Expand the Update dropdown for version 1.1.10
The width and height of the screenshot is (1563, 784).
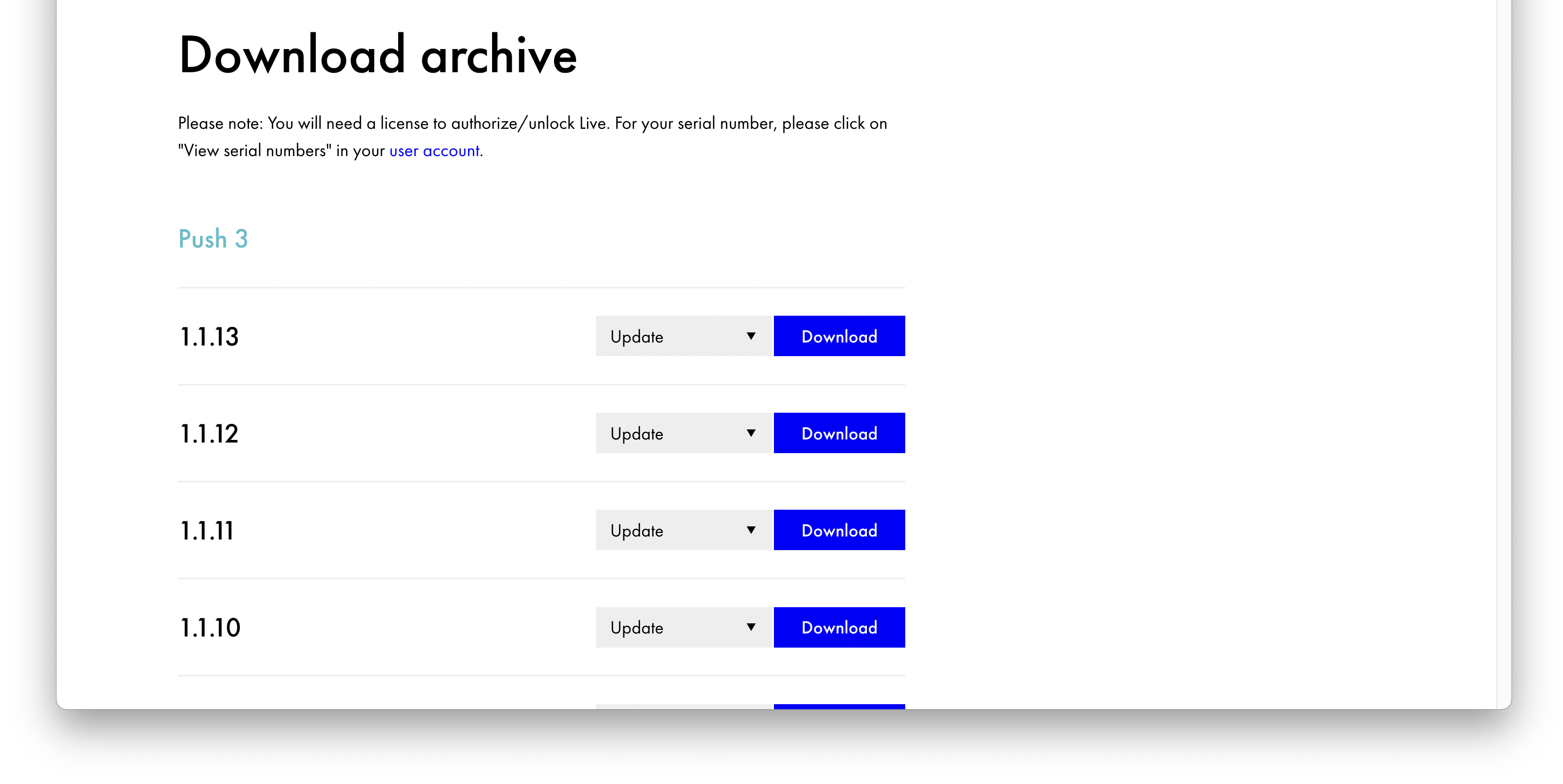(682, 627)
